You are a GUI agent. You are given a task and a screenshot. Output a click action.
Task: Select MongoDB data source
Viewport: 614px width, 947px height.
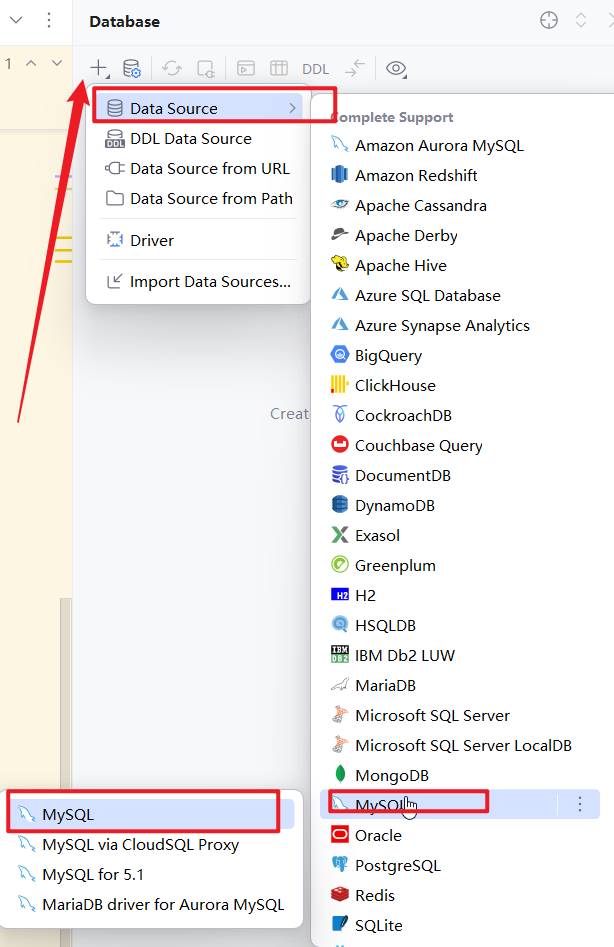point(460,775)
